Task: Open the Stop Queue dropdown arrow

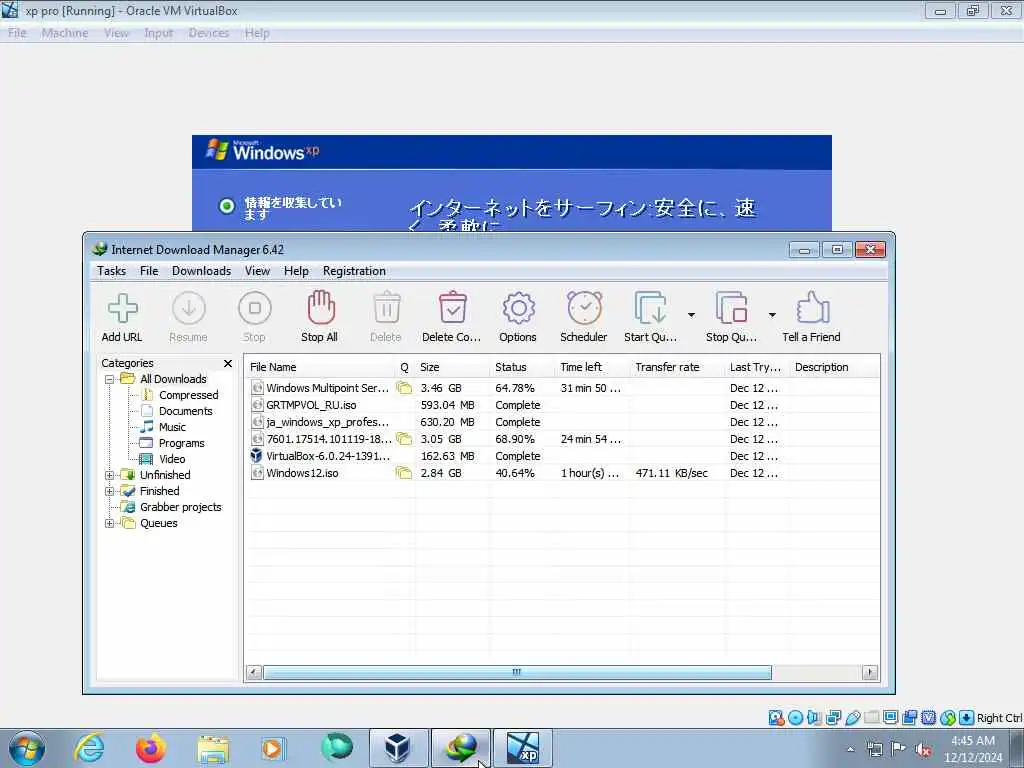Action: click(x=772, y=315)
